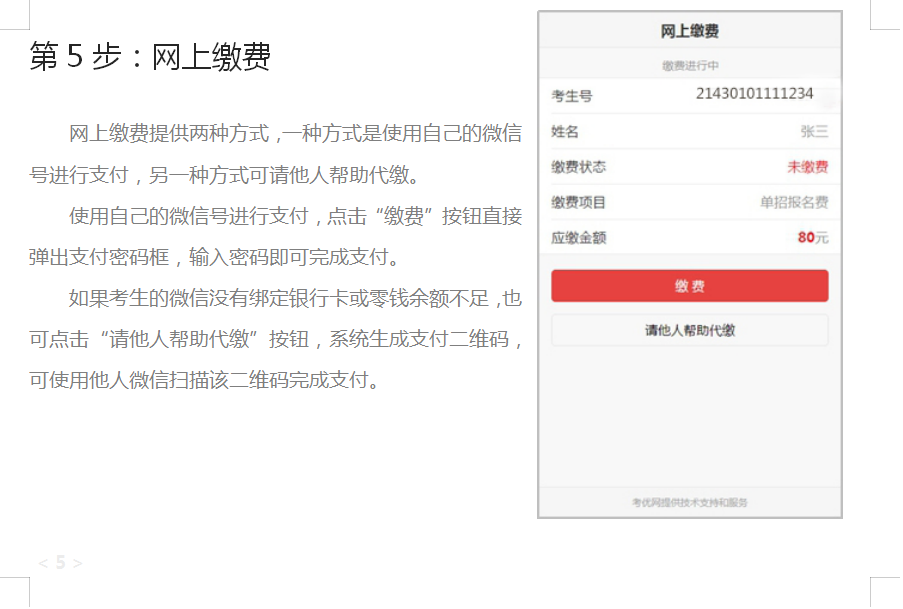Select the 单招报名费 item value
Screen dimensions: 903x609
click(x=793, y=202)
